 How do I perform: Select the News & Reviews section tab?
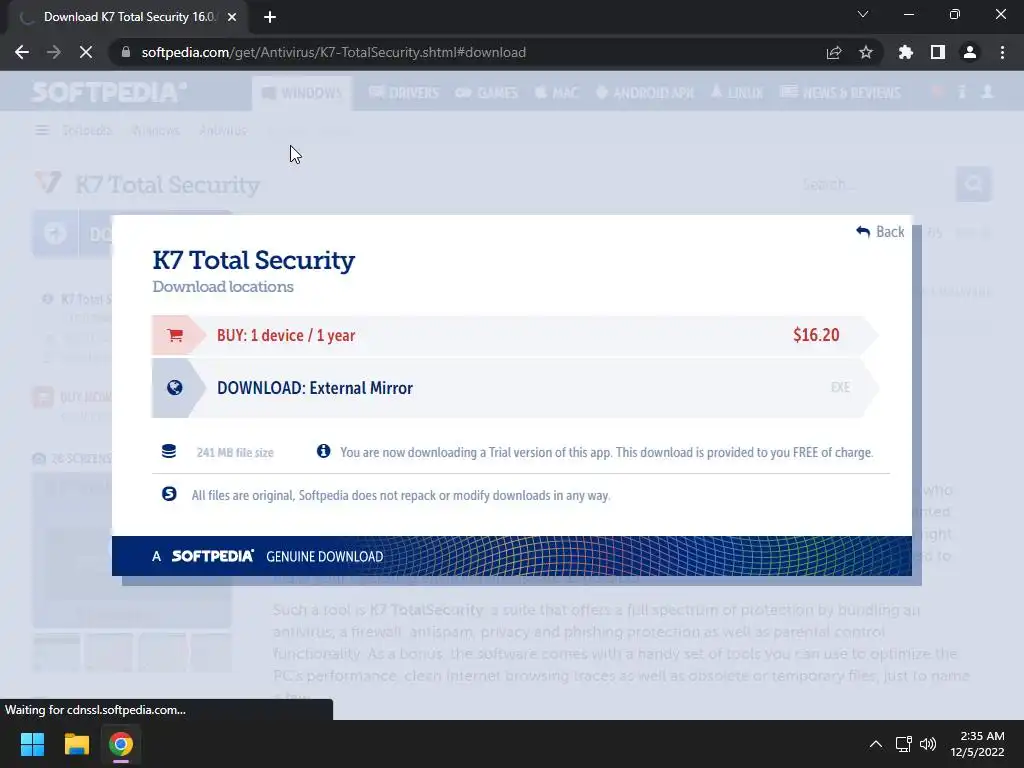tap(840, 93)
